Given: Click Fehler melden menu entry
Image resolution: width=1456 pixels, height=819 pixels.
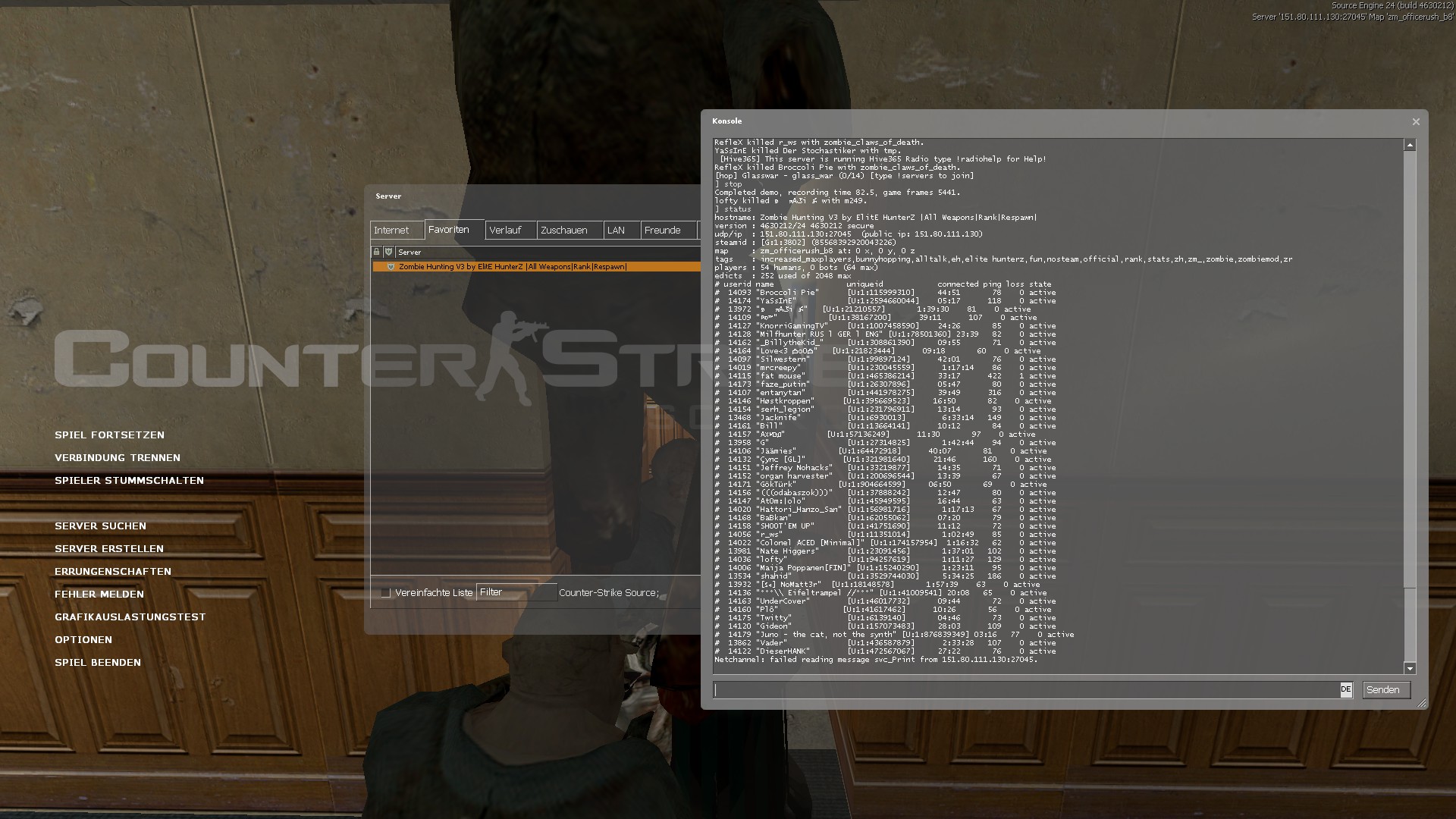Looking at the screenshot, I should click(99, 595).
